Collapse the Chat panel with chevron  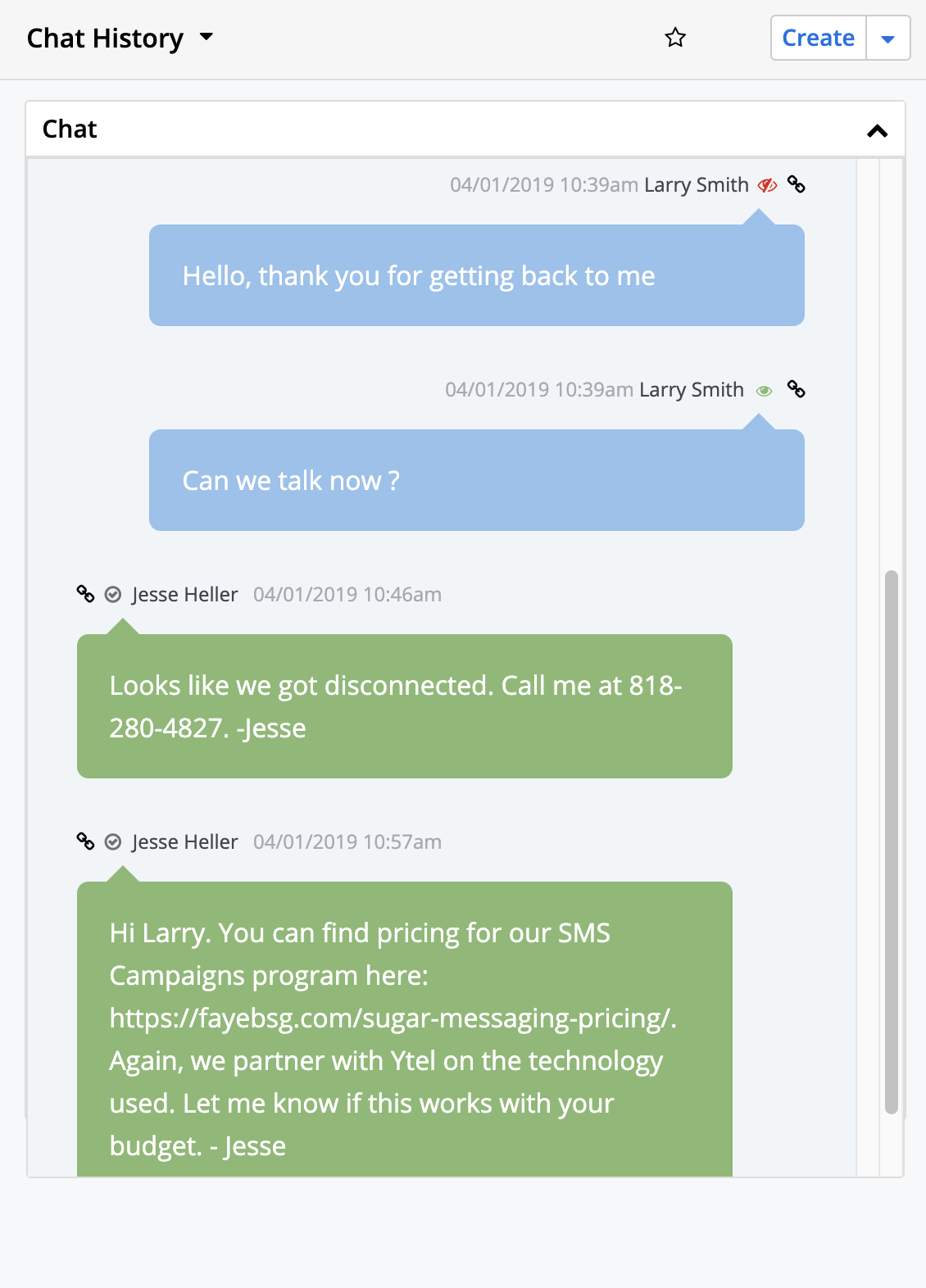tap(877, 130)
